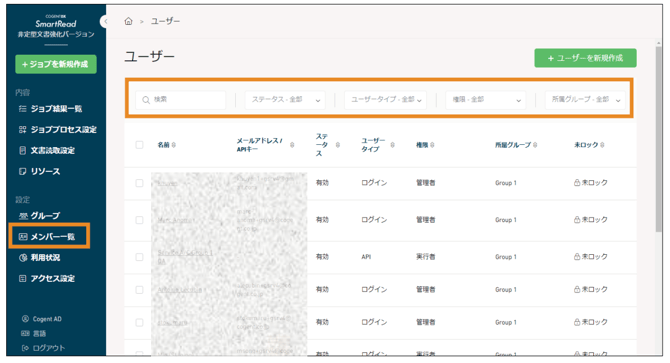The width and height of the screenshot is (670, 363).
Task: Open 権限・全部 filter dropdown
Action: 485,100
